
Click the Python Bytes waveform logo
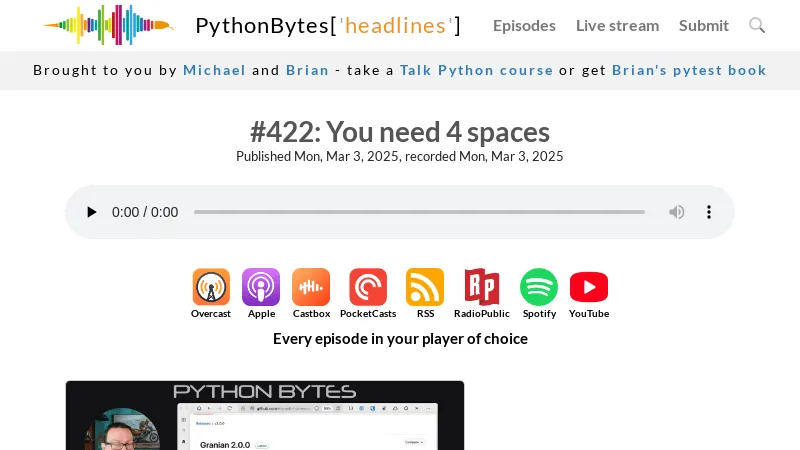[x=108, y=25]
